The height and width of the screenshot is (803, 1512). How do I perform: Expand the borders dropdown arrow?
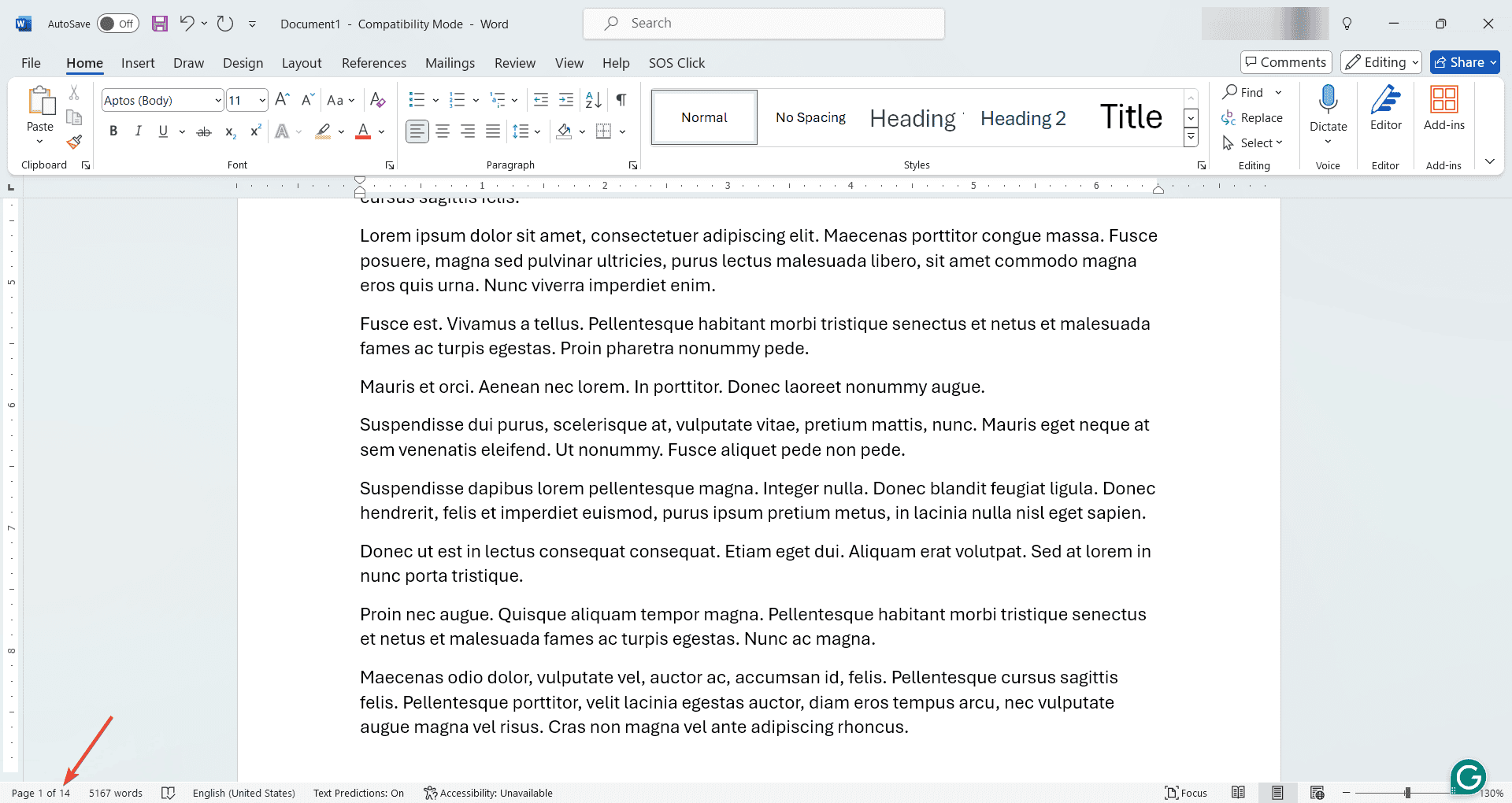point(622,131)
